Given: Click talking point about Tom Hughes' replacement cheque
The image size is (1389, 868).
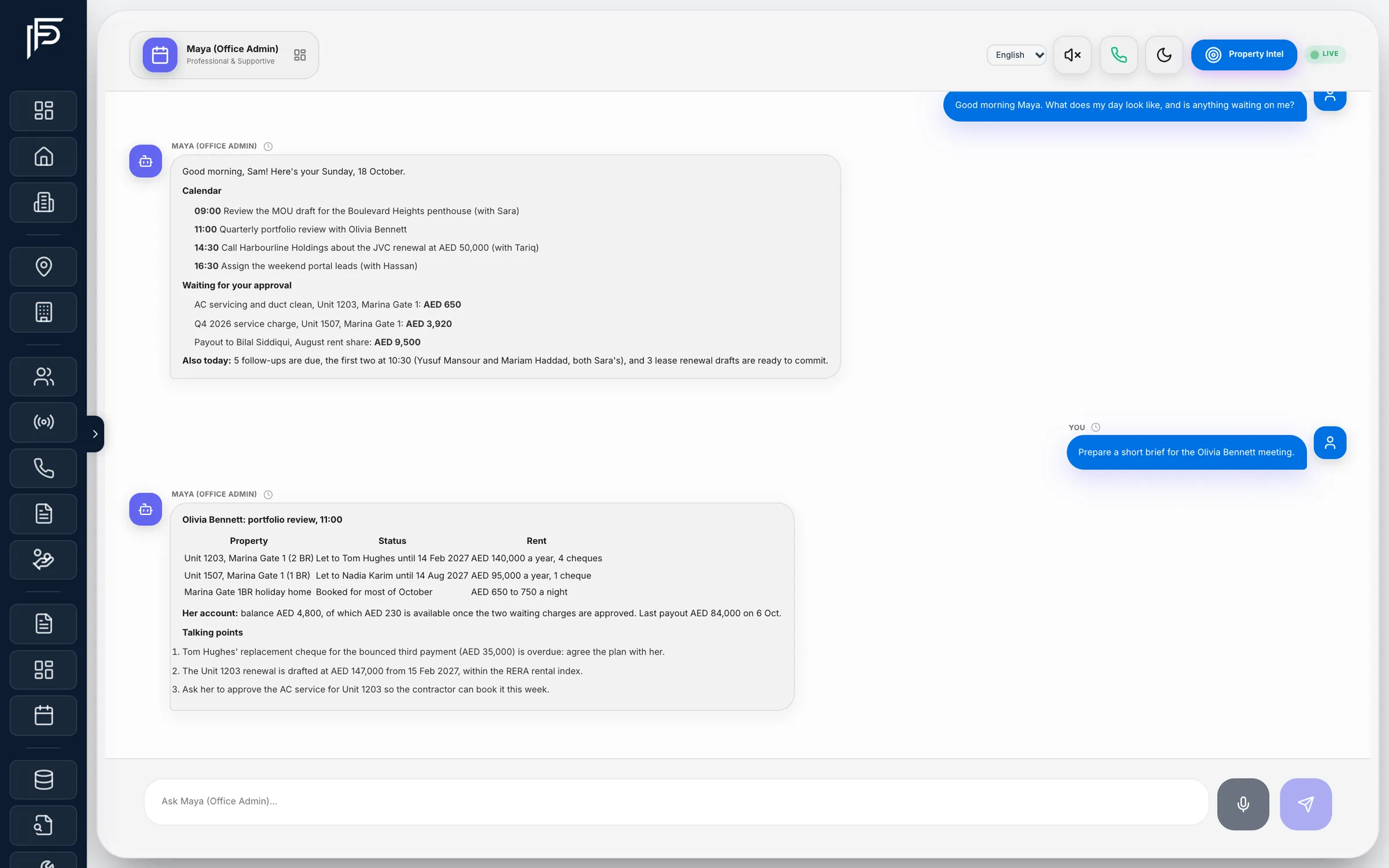Looking at the screenshot, I should [423, 652].
